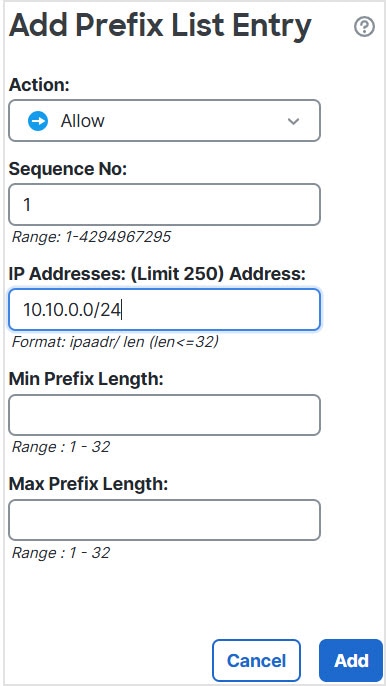The height and width of the screenshot is (686, 386).
Task: Click range hint under Min Prefix Length
Action: click(x=60, y=447)
